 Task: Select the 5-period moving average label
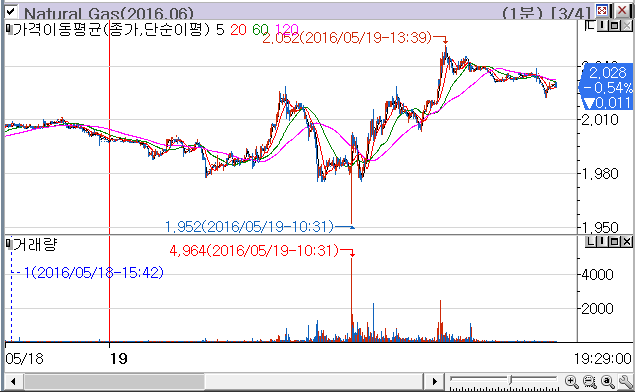220,30
